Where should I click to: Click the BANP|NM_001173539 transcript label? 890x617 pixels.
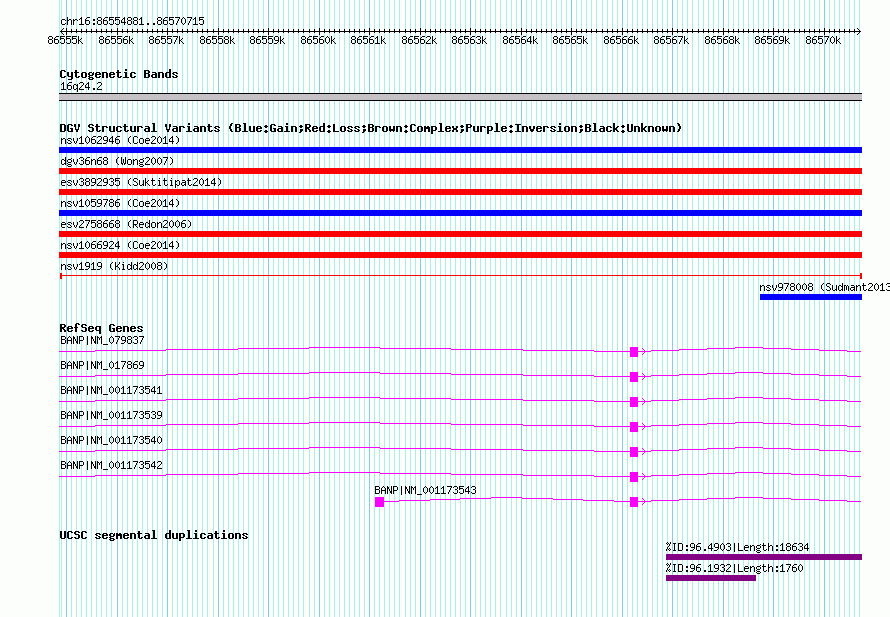point(111,415)
